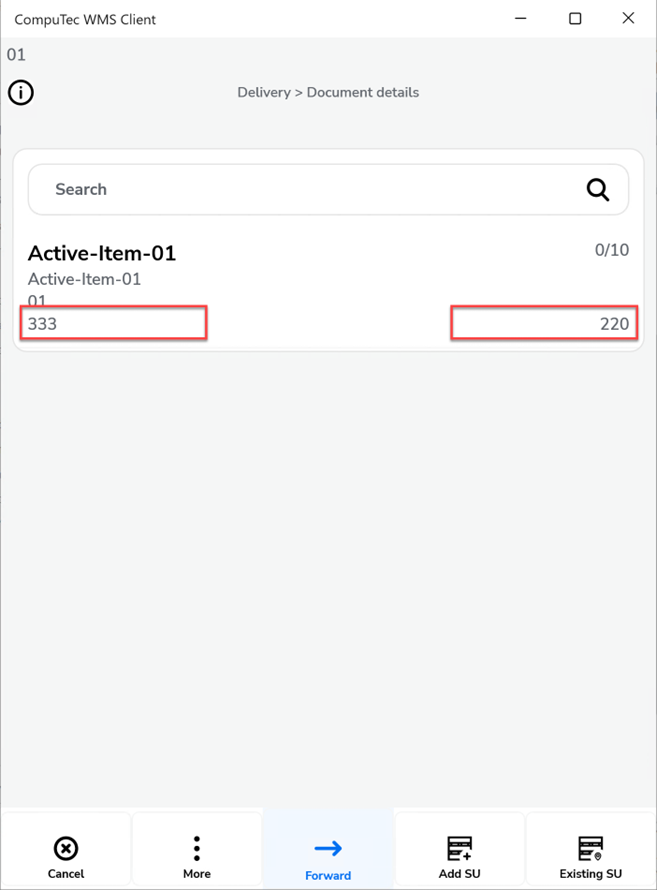The height and width of the screenshot is (890, 657).
Task: Open the More options menu
Action: click(197, 849)
